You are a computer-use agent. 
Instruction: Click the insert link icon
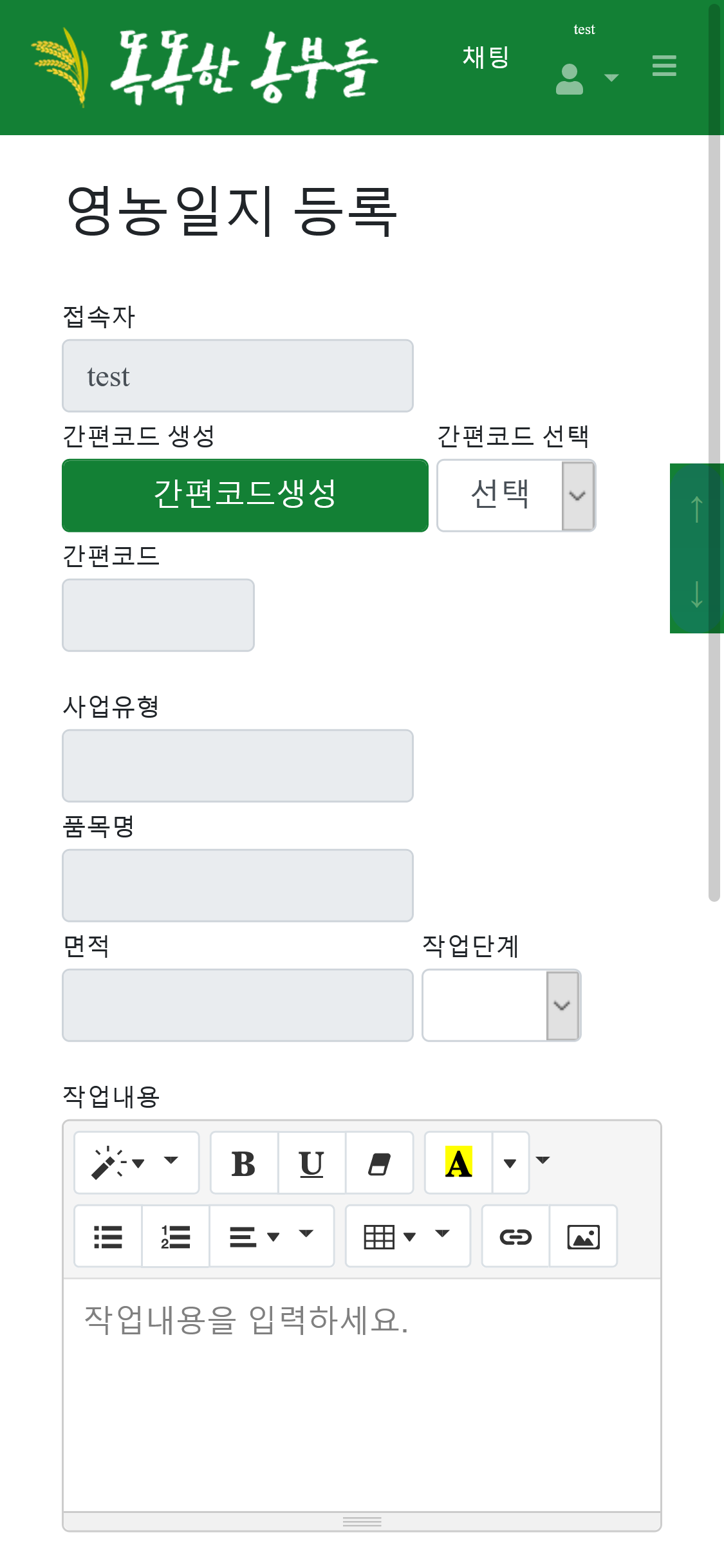tap(515, 1237)
